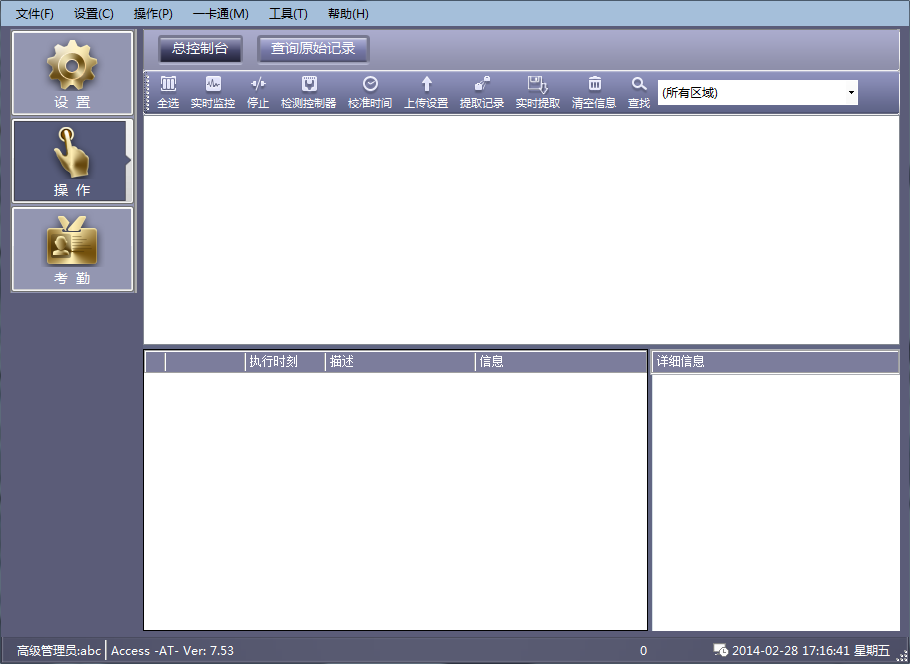This screenshot has height=664, width=910.
Task: Switch to 查询原始记录 tab
Action: [313, 48]
